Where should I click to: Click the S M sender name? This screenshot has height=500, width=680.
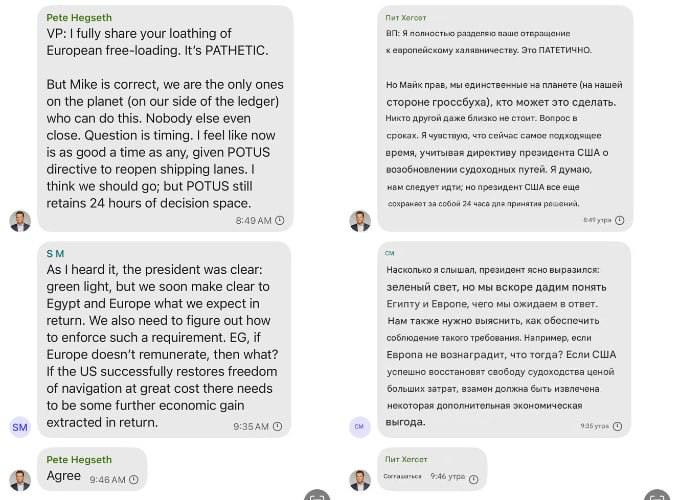pos(55,254)
